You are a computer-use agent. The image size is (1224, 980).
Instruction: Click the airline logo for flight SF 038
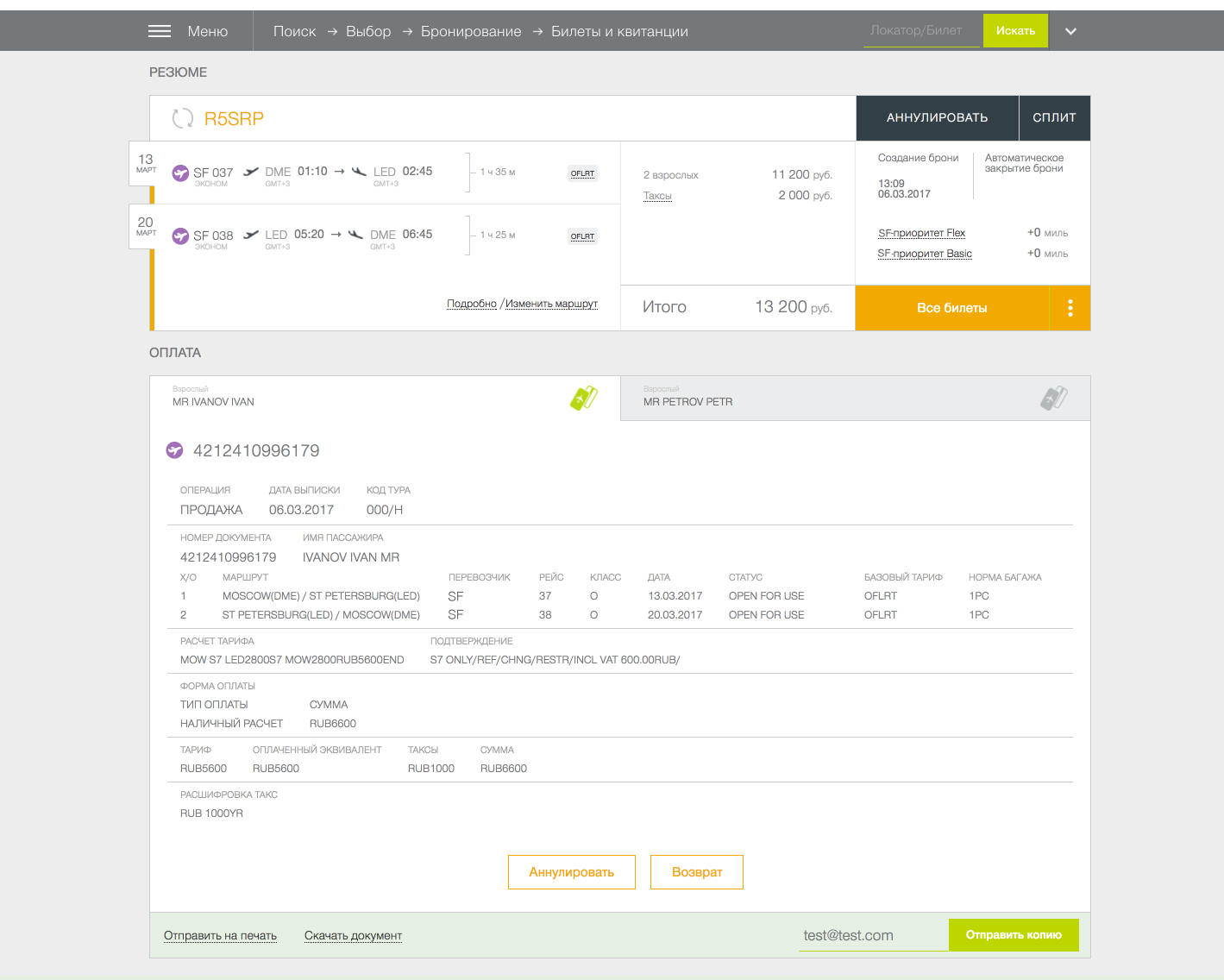[180, 236]
